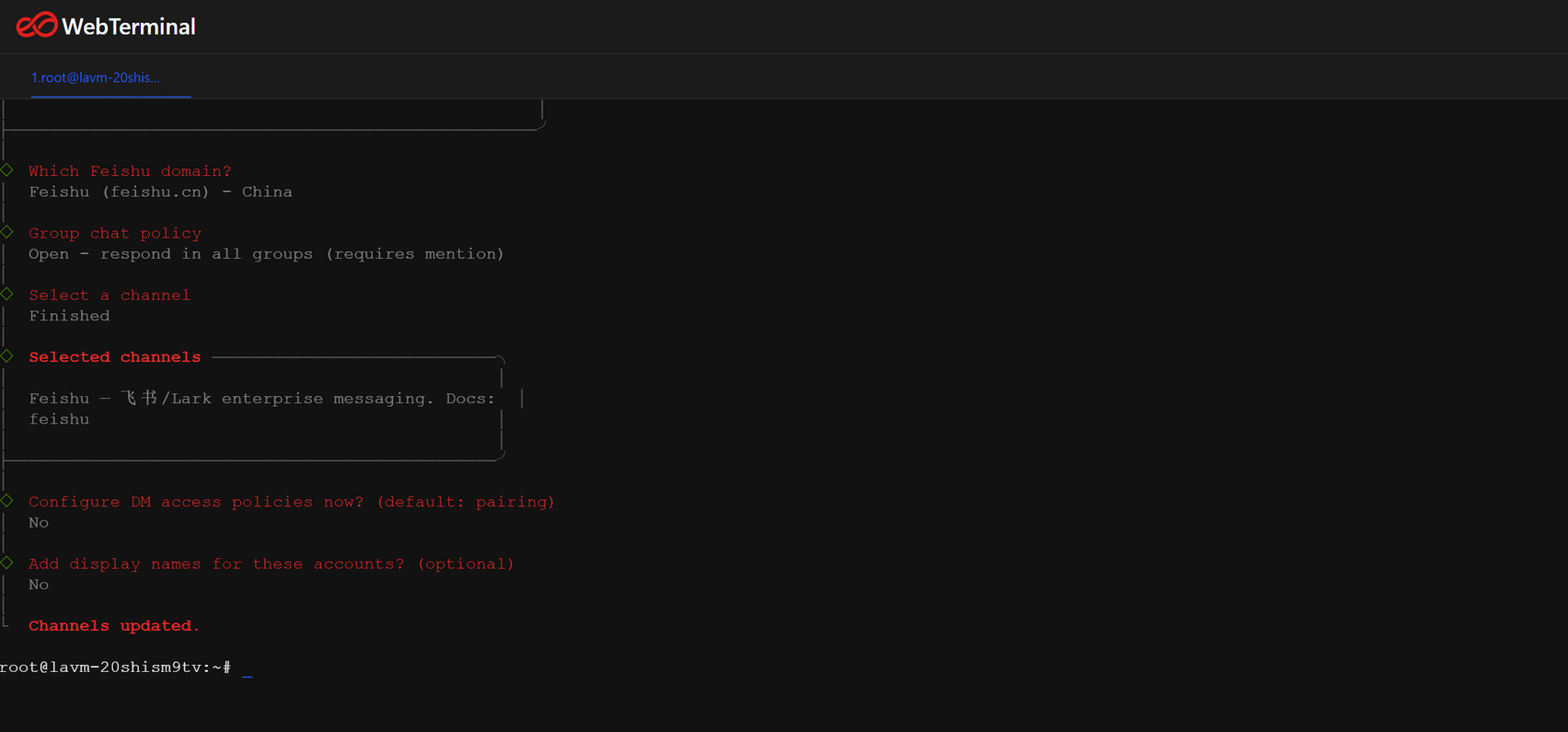Click the 'Which Feishu domain?' prompt text
1568x732 pixels.
click(130, 171)
